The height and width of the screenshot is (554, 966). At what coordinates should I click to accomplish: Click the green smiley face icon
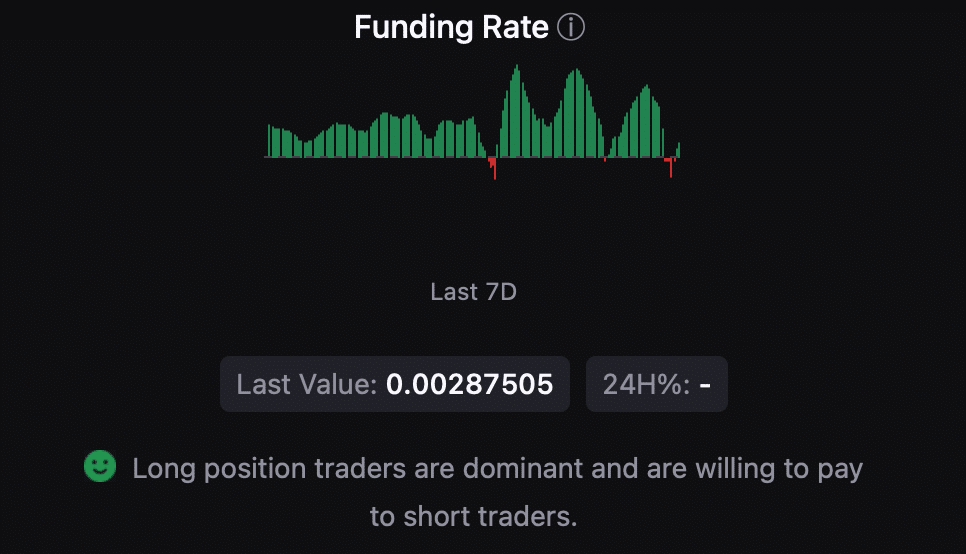pos(100,467)
